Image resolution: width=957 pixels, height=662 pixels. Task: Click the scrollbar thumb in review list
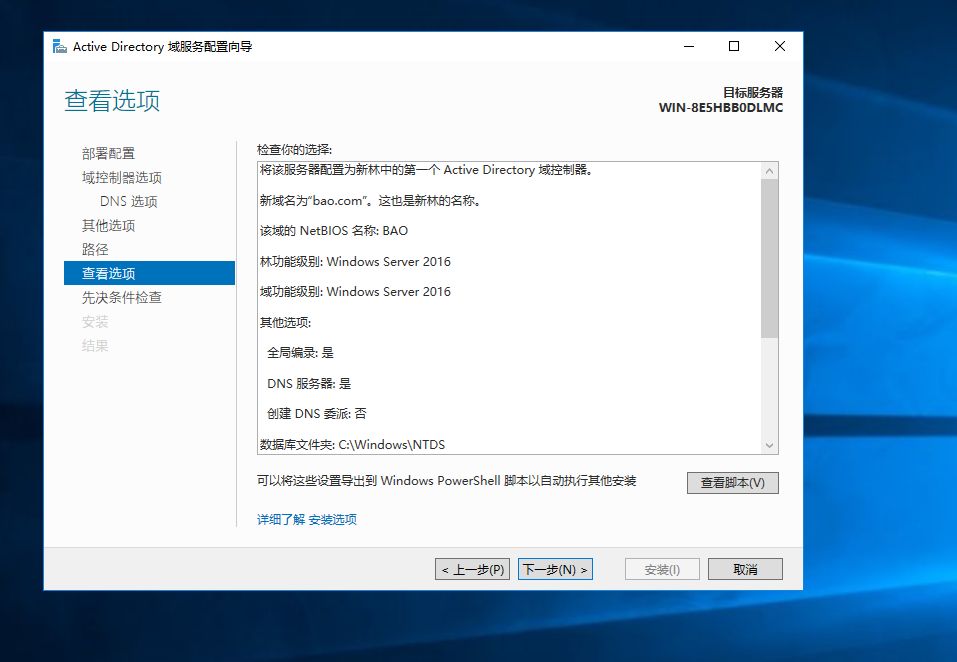pos(769,258)
